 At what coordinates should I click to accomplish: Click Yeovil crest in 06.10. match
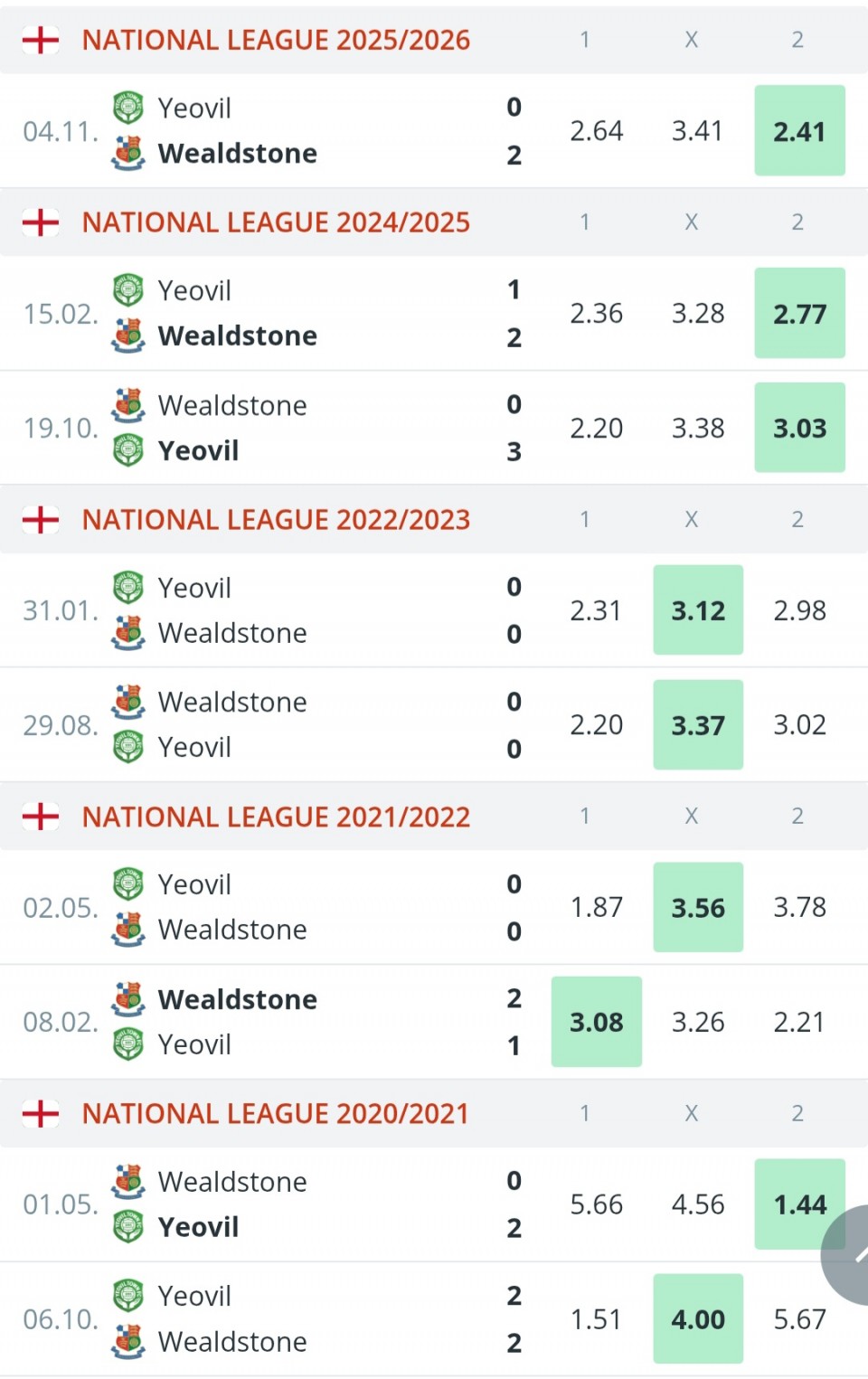(128, 1296)
